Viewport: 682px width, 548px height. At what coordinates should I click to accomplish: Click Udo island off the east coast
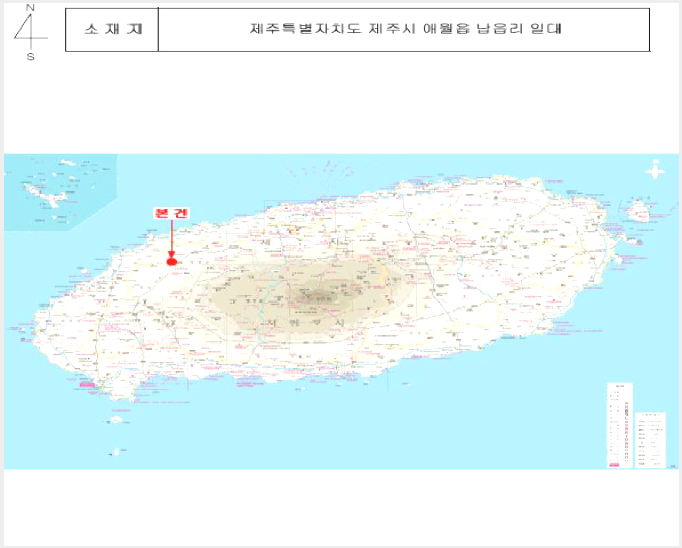[638, 211]
